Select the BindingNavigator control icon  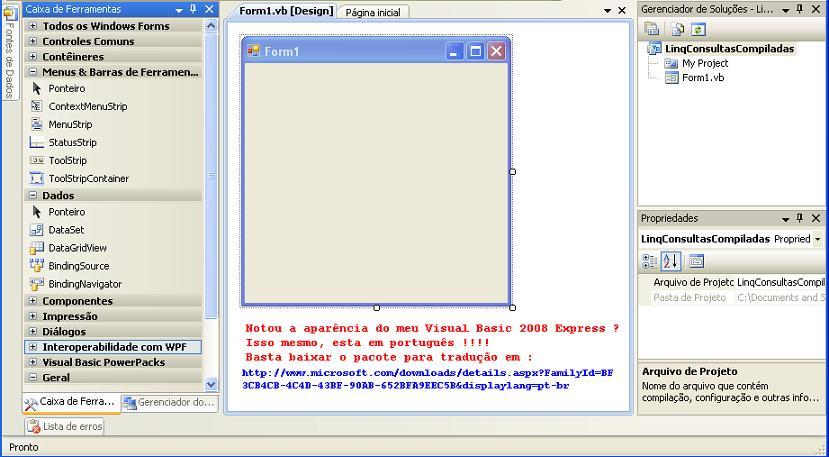pos(36,284)
